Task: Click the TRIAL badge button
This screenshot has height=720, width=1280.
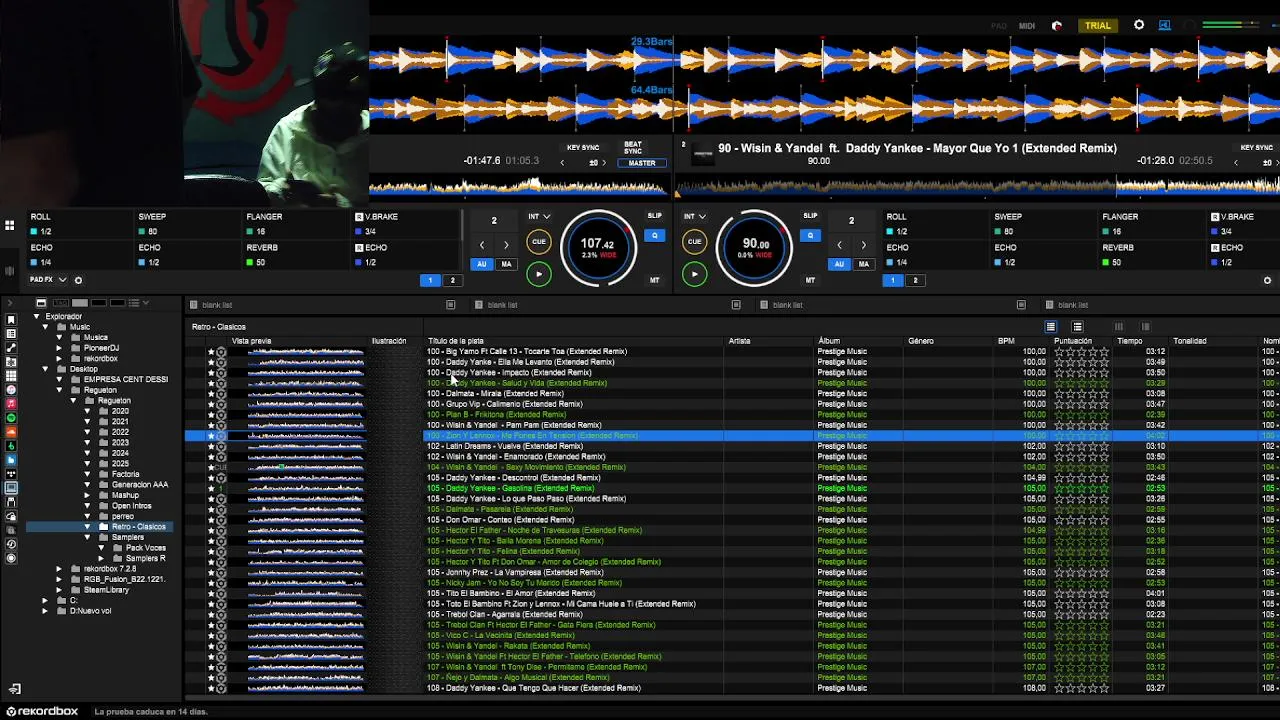Action: (1098, 25)
